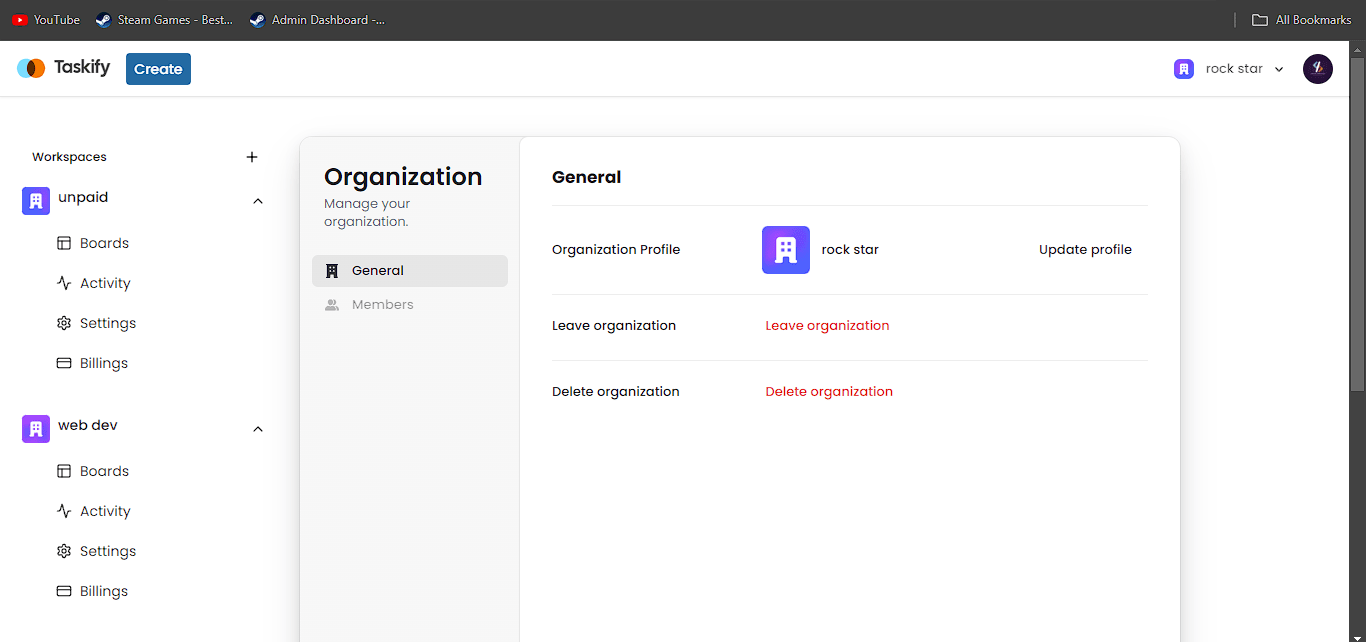Image resolution: width=1366 pixels, height=642 pixels.
Task: Click the Activity pulse icon under web dev
Action: [x=64, y=511]
